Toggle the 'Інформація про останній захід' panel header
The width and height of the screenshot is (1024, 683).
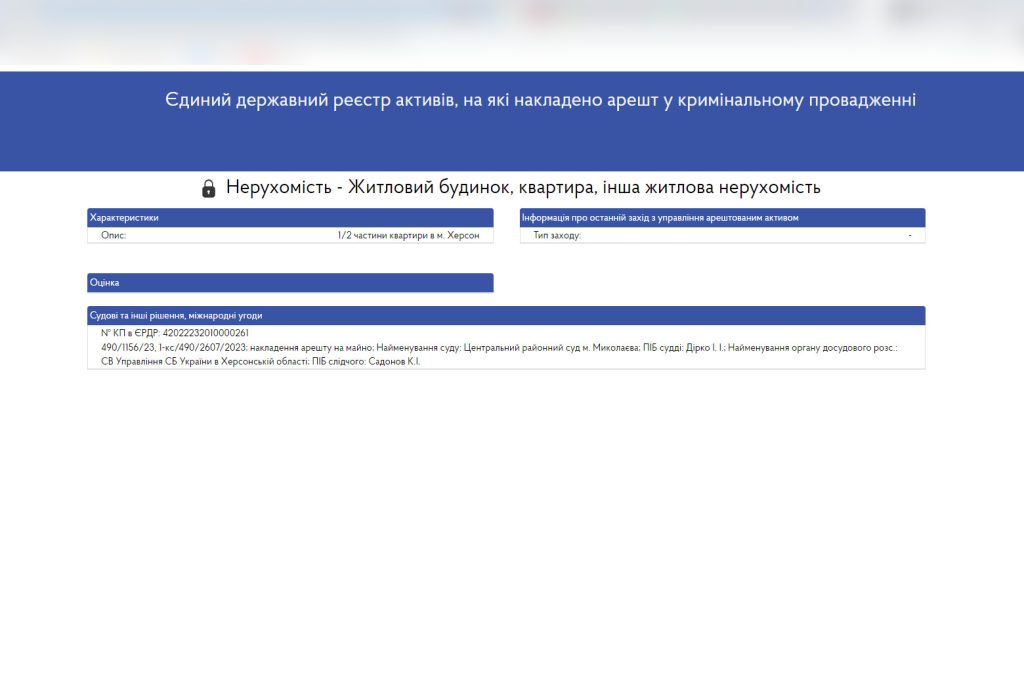(x=722, y=217)
